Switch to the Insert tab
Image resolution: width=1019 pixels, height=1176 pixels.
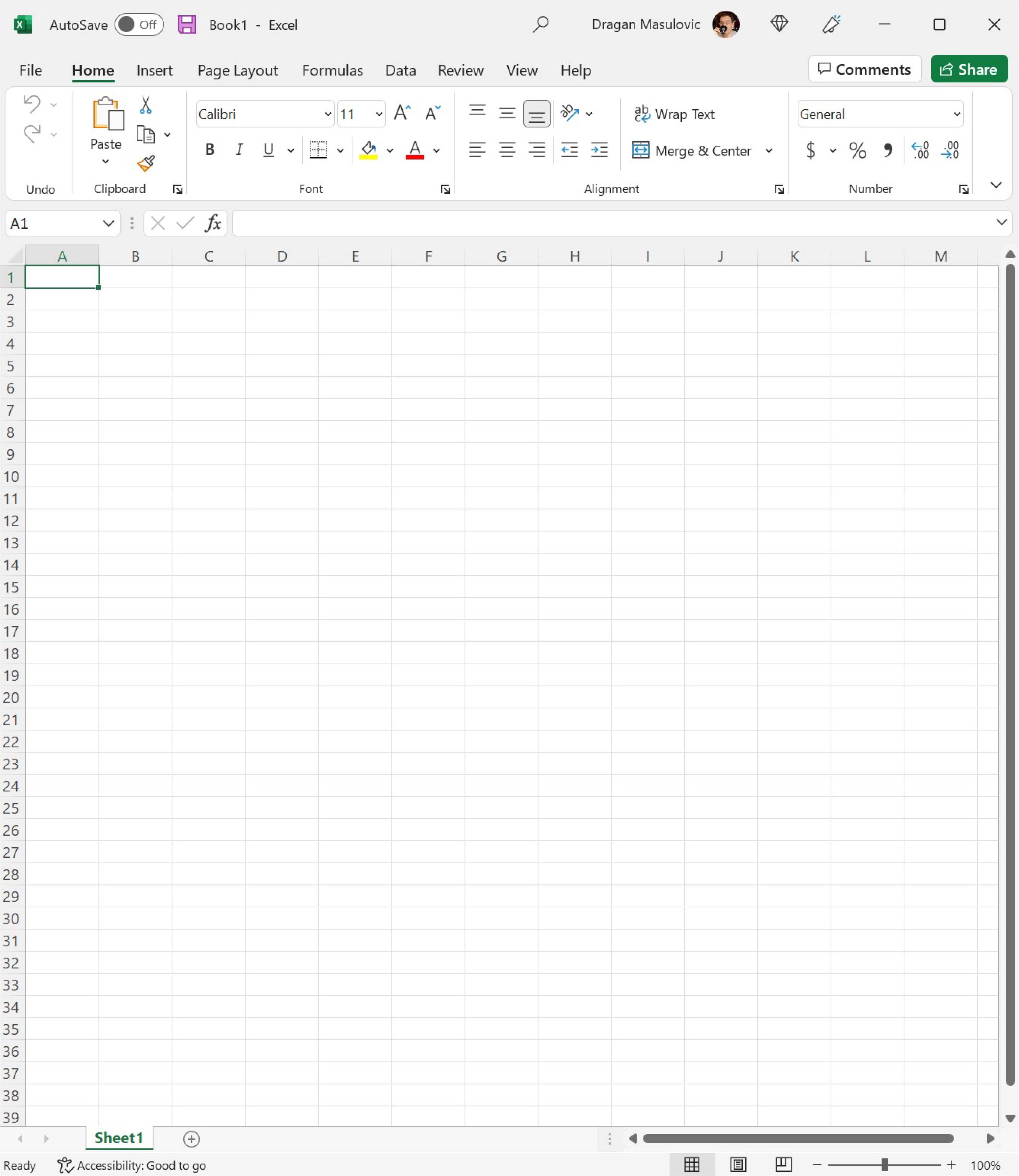pos(154,71)
